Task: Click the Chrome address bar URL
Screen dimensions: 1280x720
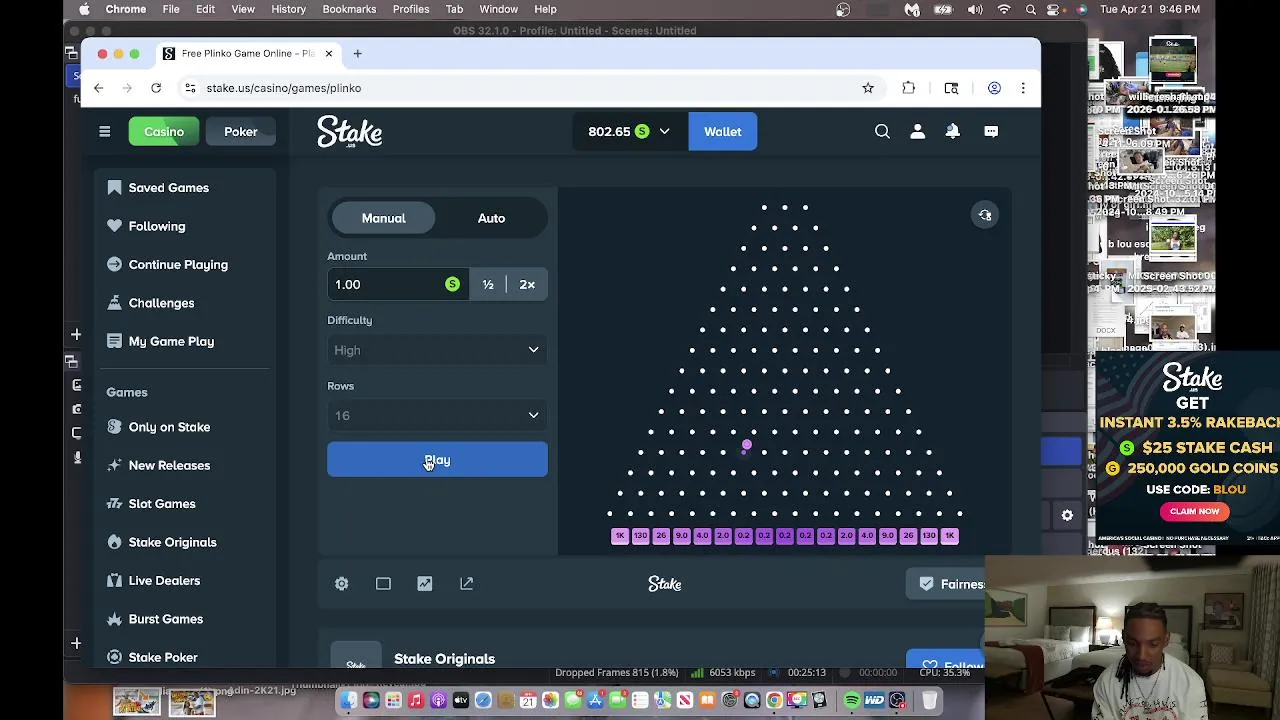Action: click(x=284, y=88)
